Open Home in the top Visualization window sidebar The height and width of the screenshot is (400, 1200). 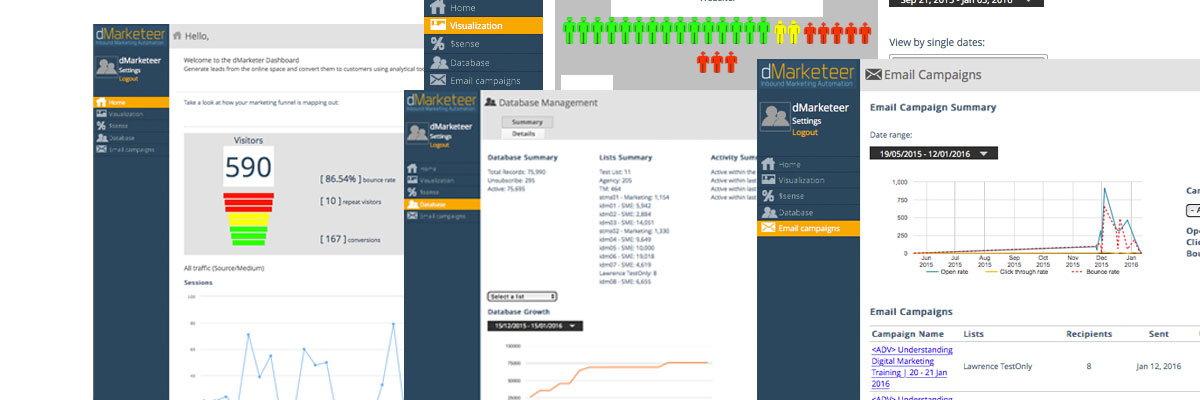[484, 8]
